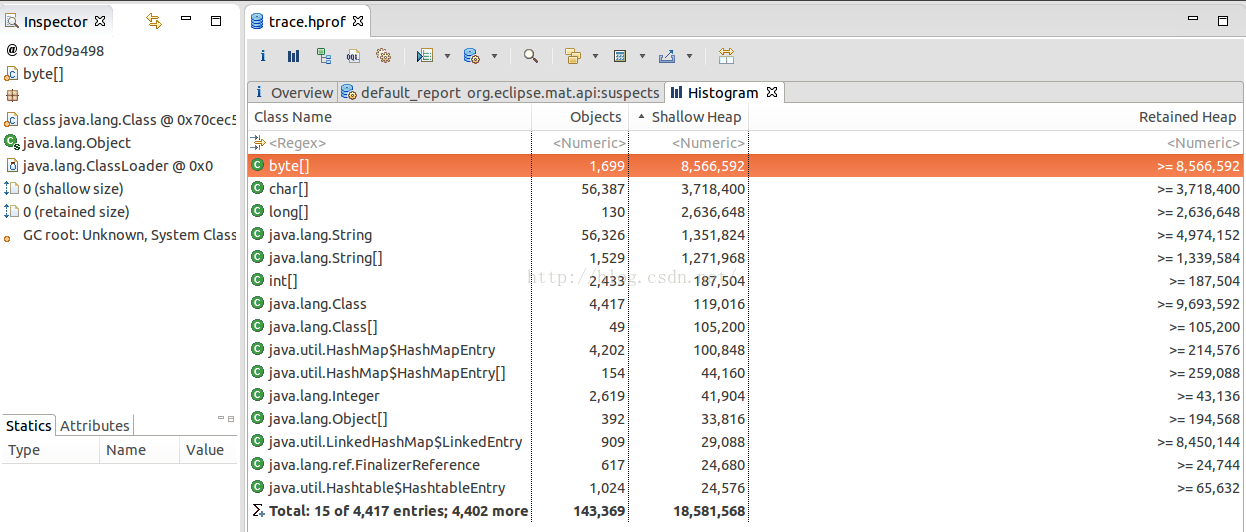
Task: Click the Compare Tables icon at toolbar end
Action: click(726, 56)
